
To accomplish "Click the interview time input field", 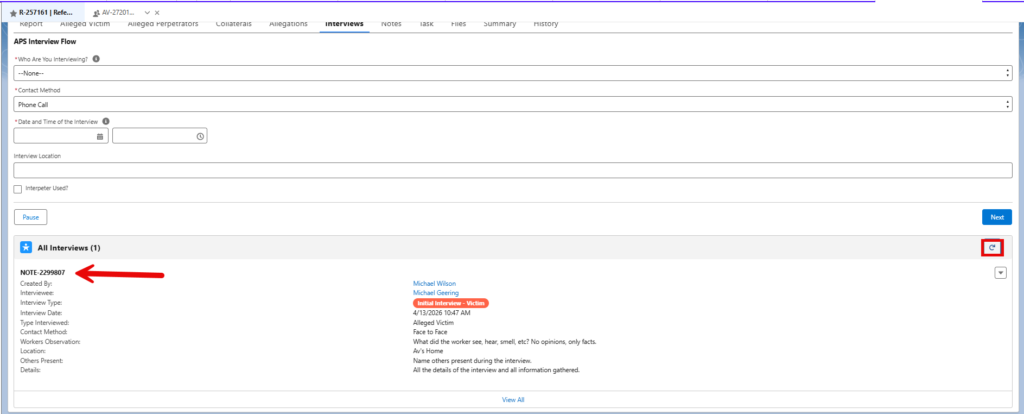I will click(160, 136).
